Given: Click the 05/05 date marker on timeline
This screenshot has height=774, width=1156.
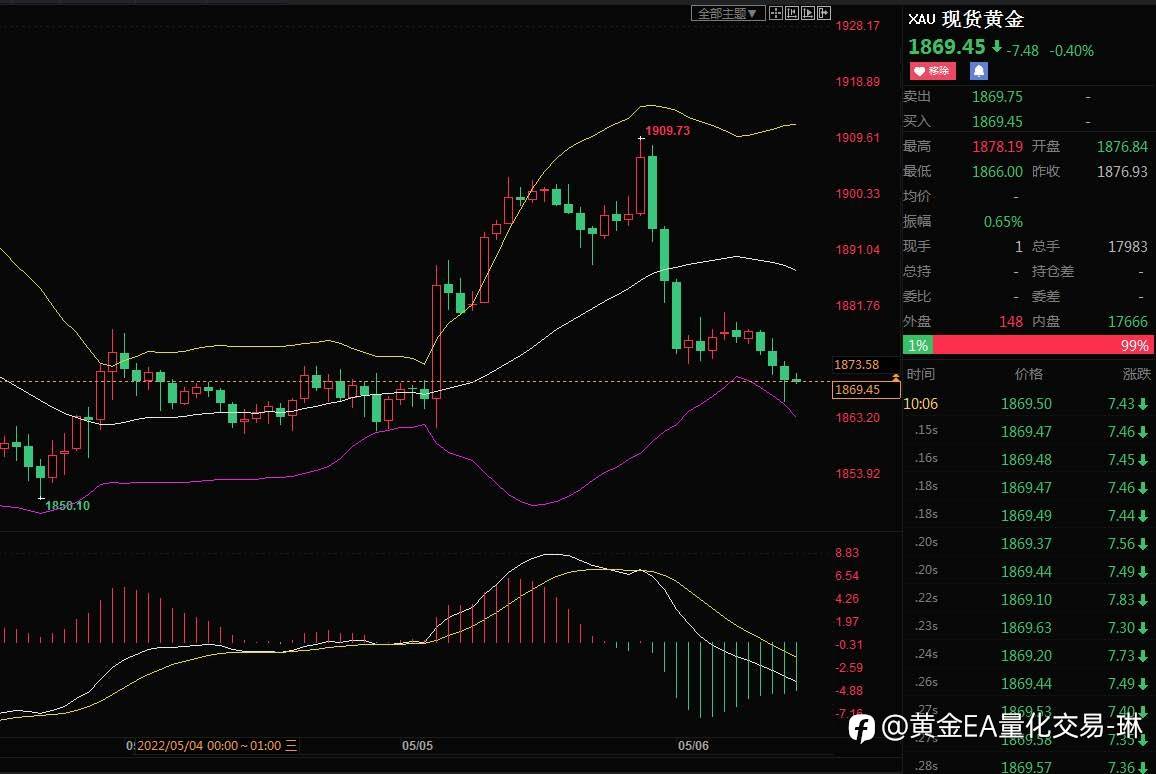Looking at the screenshot, I should [x=417, y=745].
